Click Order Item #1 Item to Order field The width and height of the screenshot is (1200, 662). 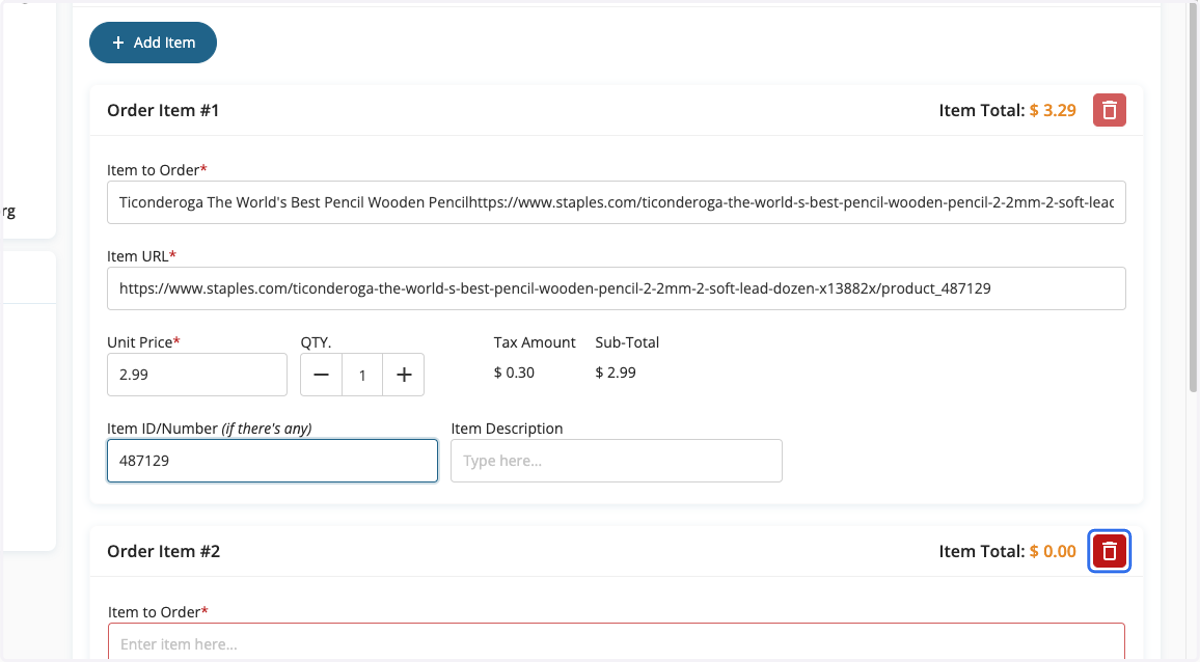click(616, 202)
